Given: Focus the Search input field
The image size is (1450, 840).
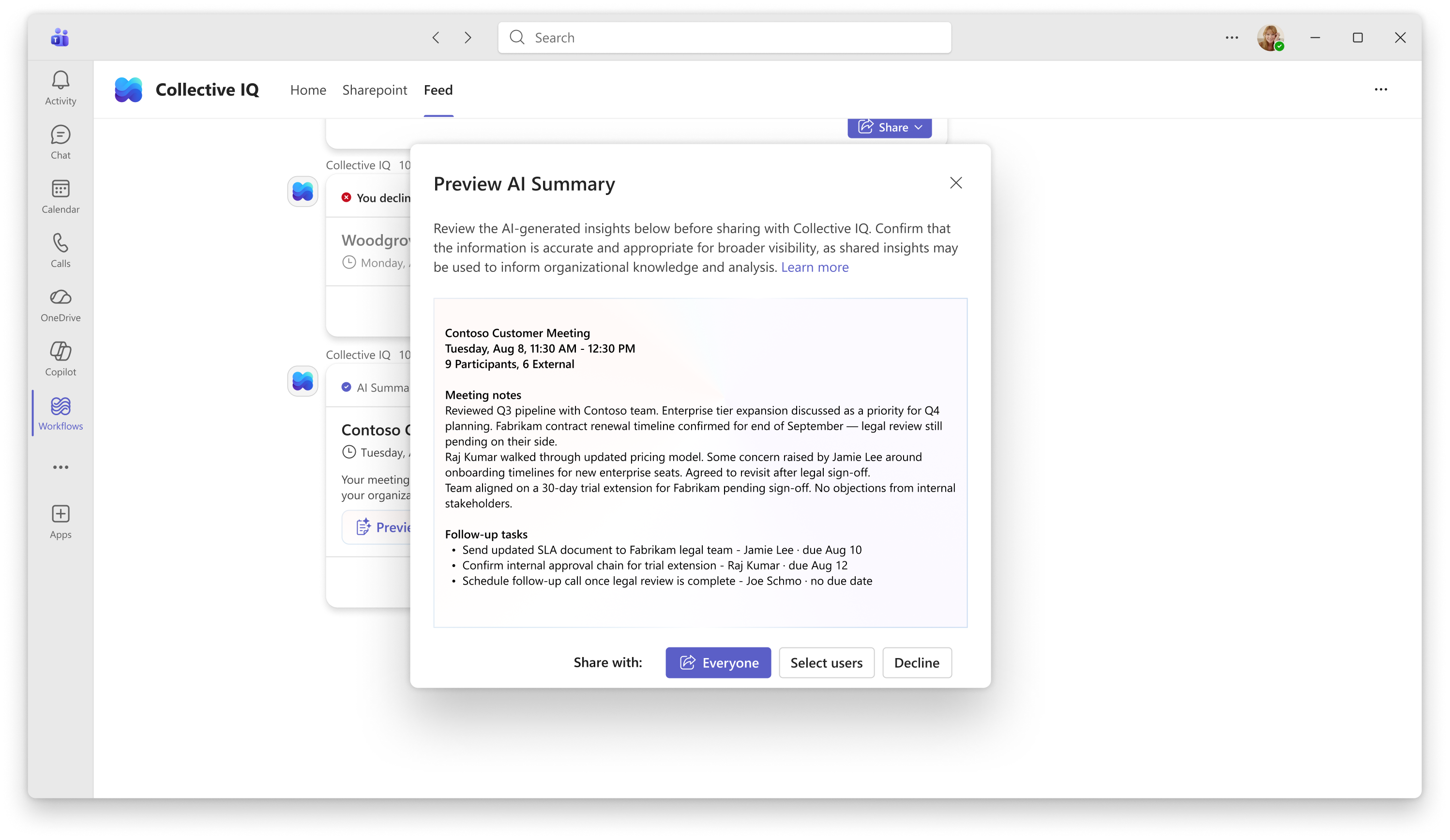Looking at the screenshot, I should [725, 37].
